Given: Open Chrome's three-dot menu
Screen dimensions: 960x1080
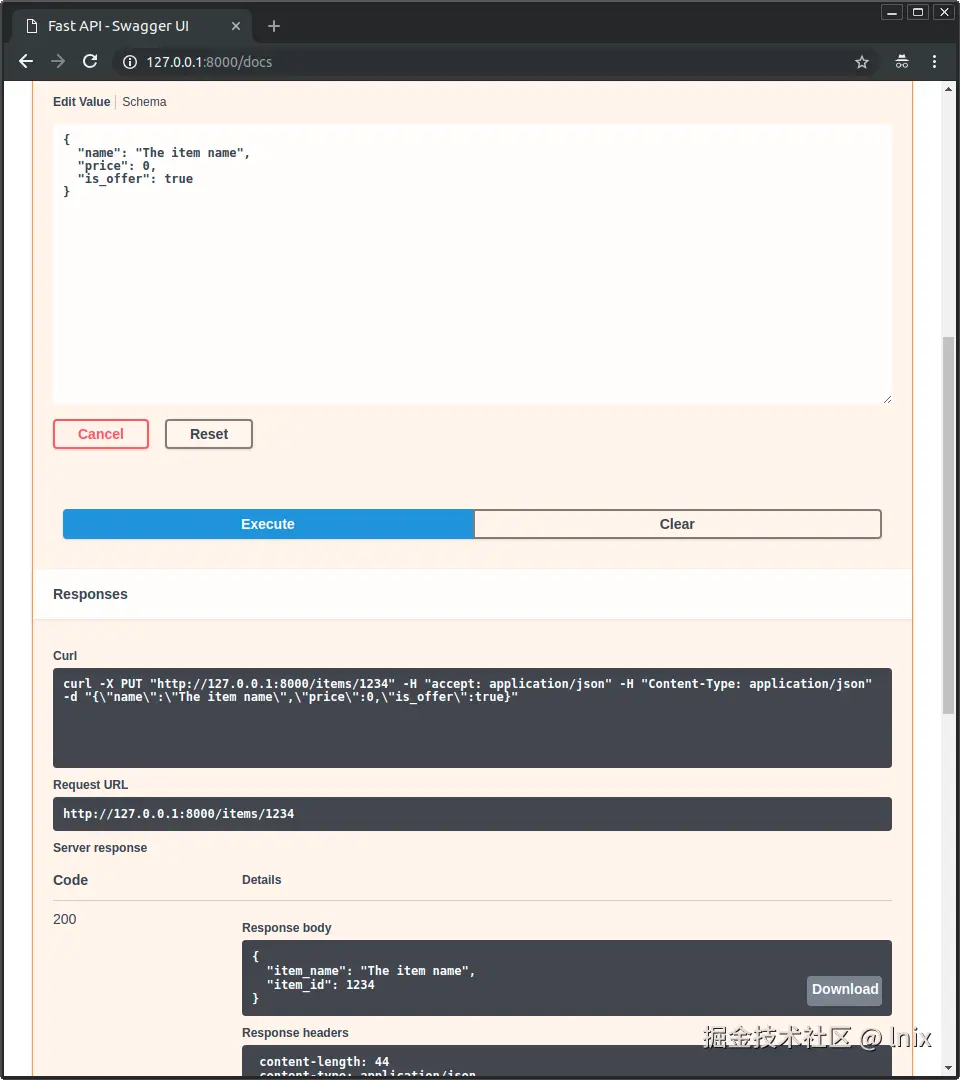Looking at the screenshot, I should (x=934, y=61).
